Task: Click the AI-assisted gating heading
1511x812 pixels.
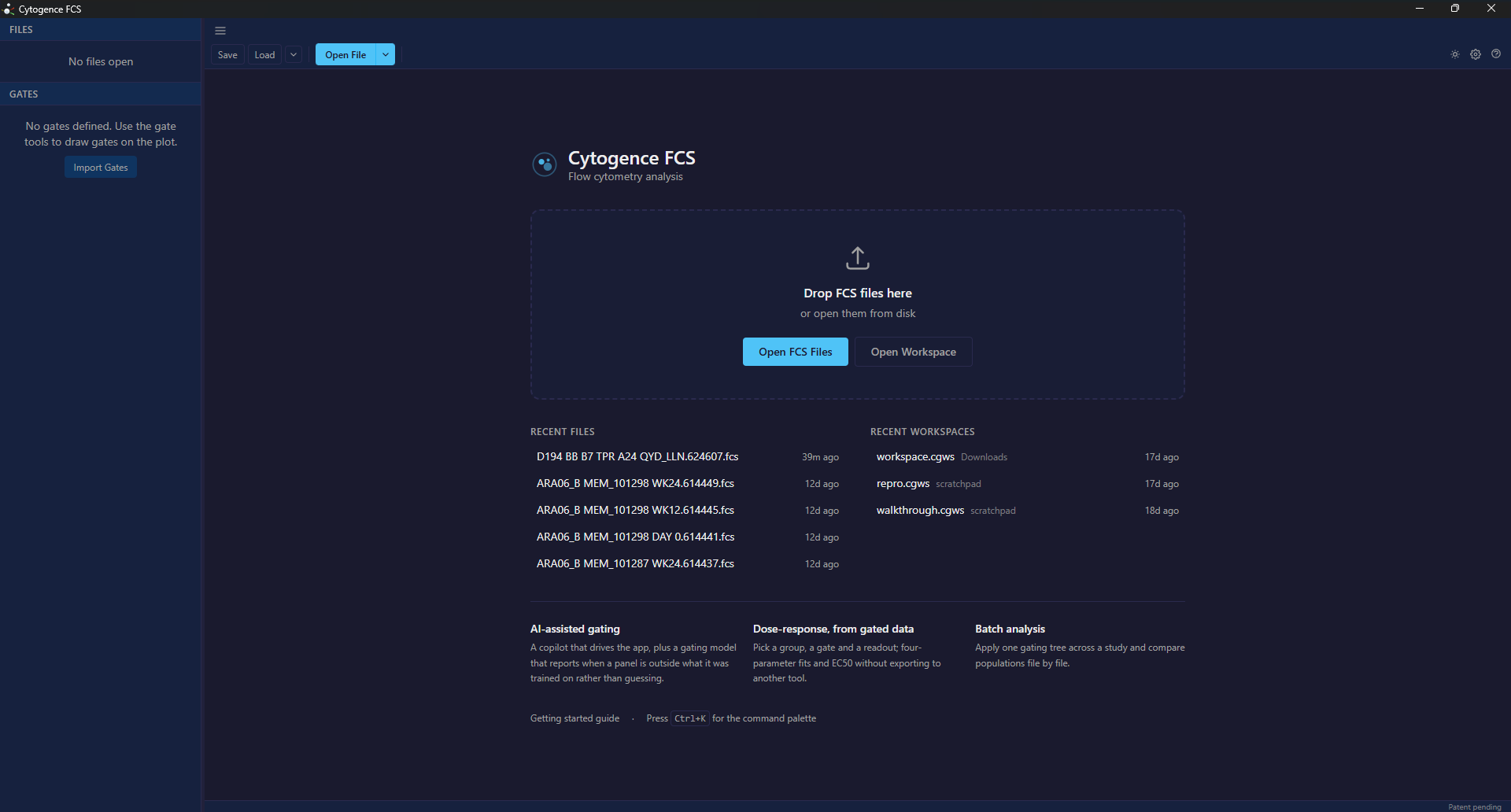Action: click(x=575, y=629)
